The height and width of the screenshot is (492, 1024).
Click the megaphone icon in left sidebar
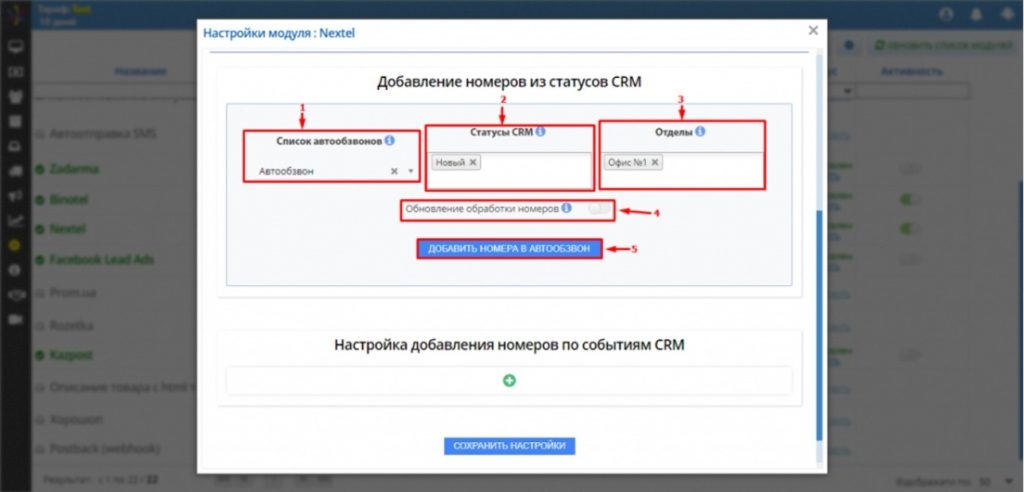click(16, 195)
